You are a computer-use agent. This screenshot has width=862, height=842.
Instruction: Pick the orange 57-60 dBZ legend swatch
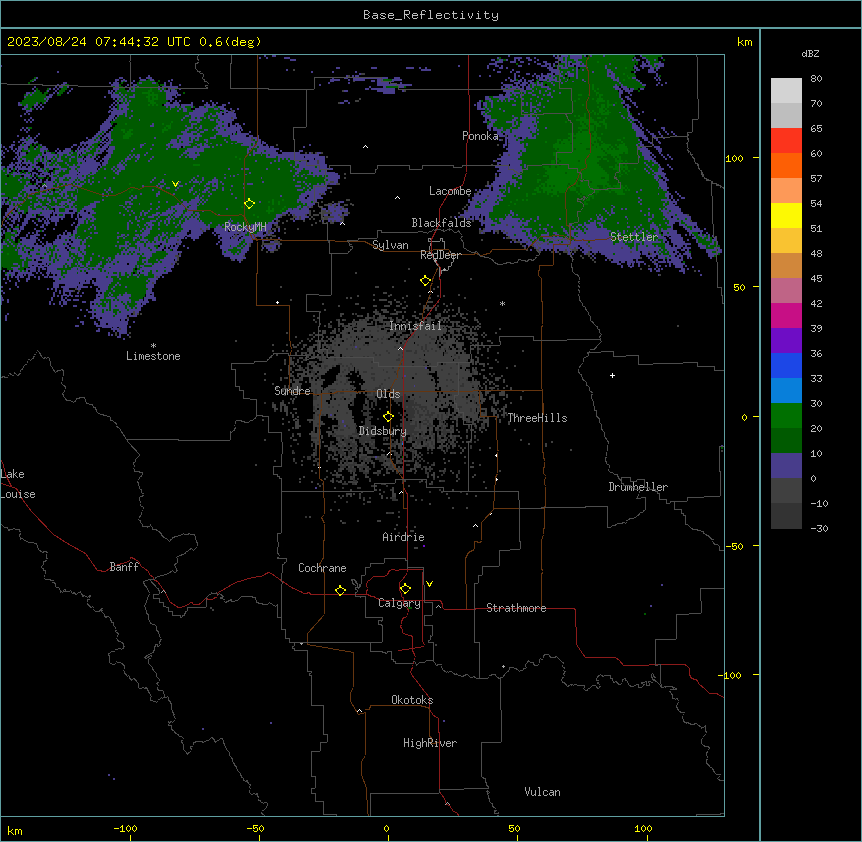click(786, 165)
